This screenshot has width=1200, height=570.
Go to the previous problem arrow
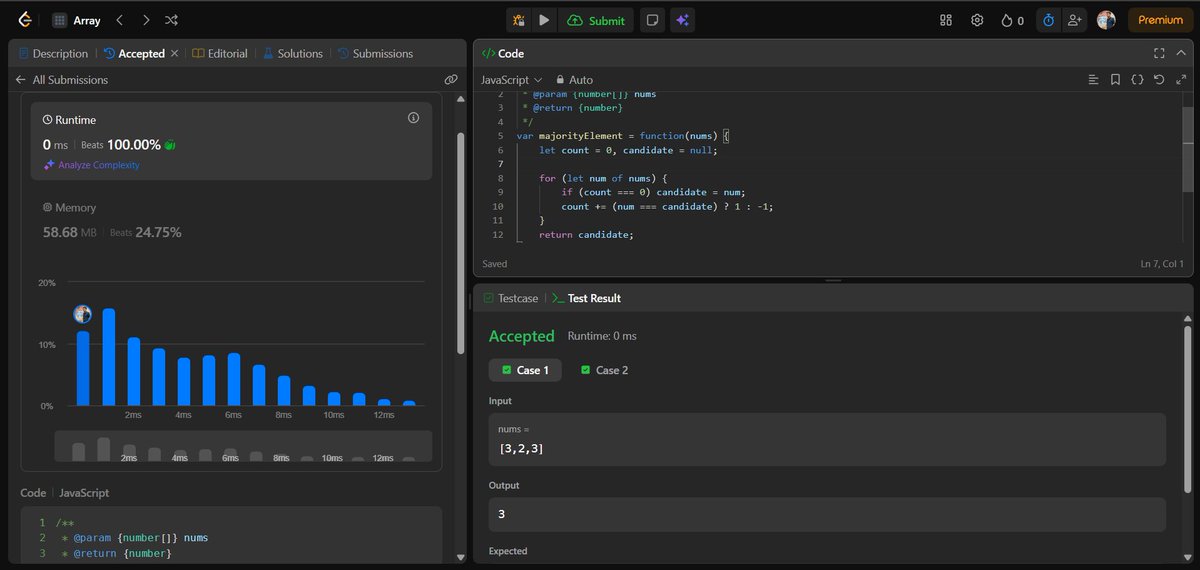[120, 20]
